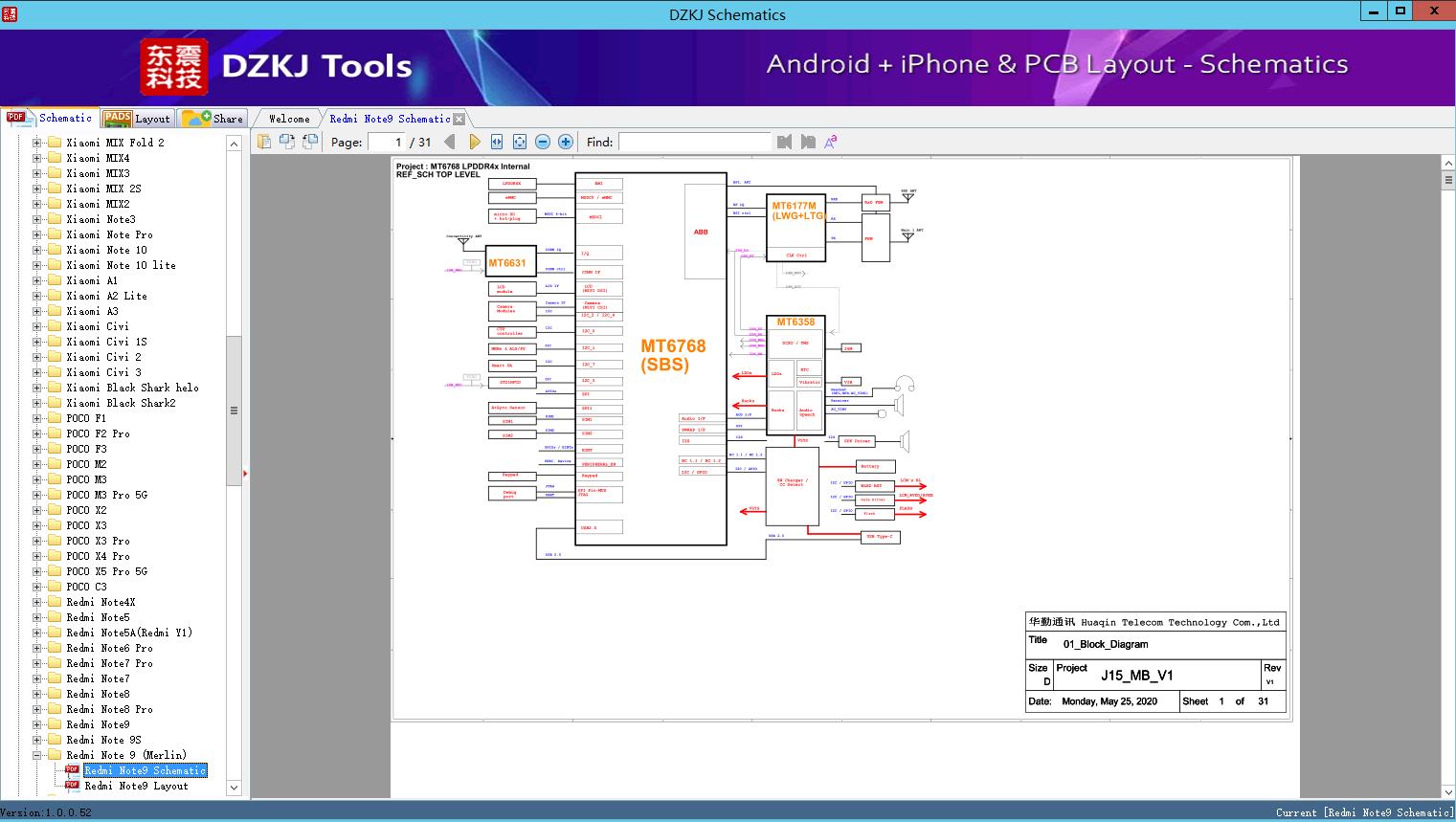This screenshot has width=1456, height=822.
Task: Click the folder icon beside POCO F1
Action: (x=55, y=418)
